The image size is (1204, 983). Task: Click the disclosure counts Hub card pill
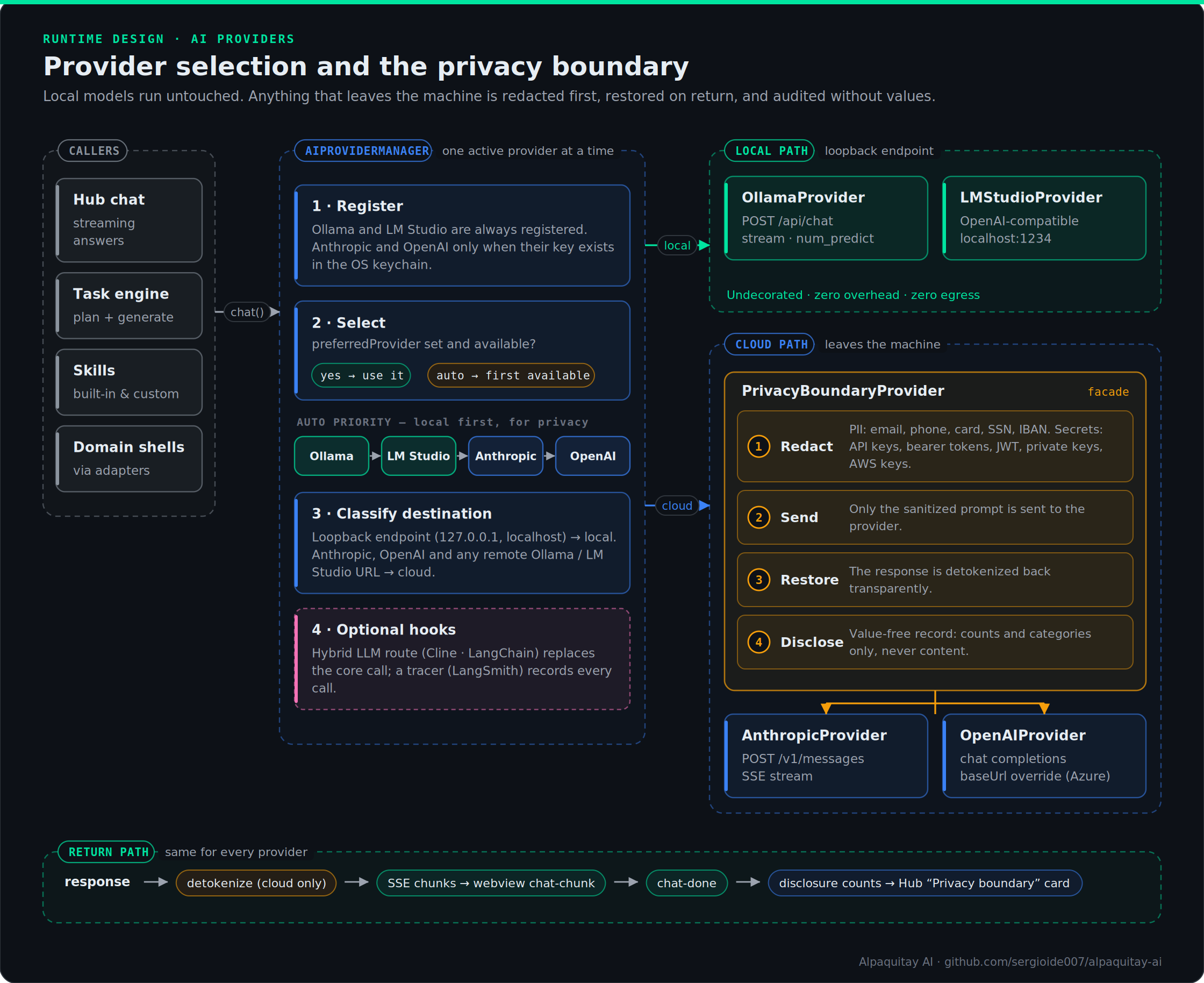925,883
